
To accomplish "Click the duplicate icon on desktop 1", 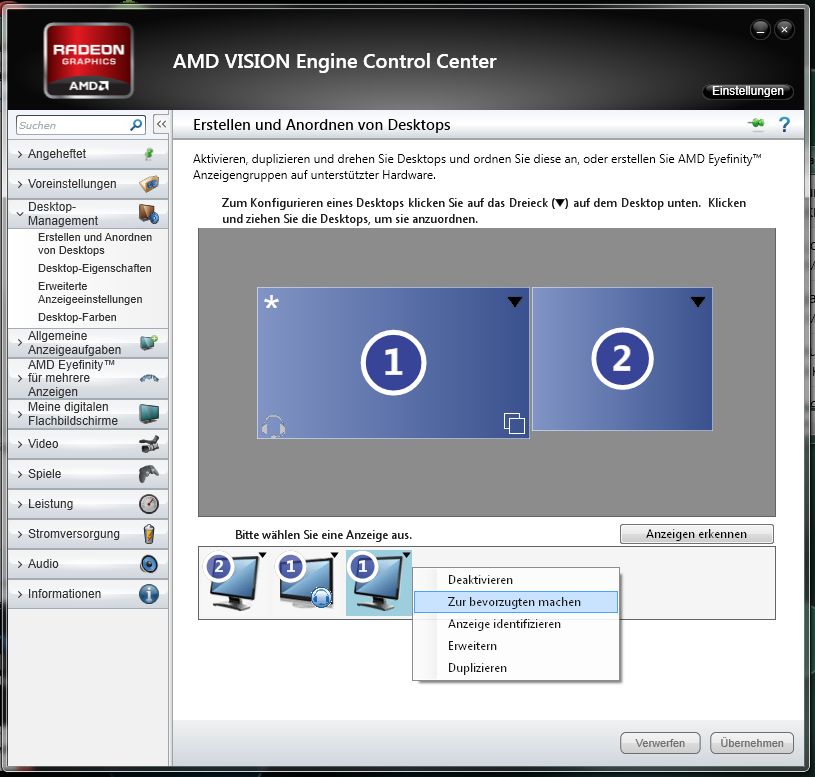I will (514, 423).
